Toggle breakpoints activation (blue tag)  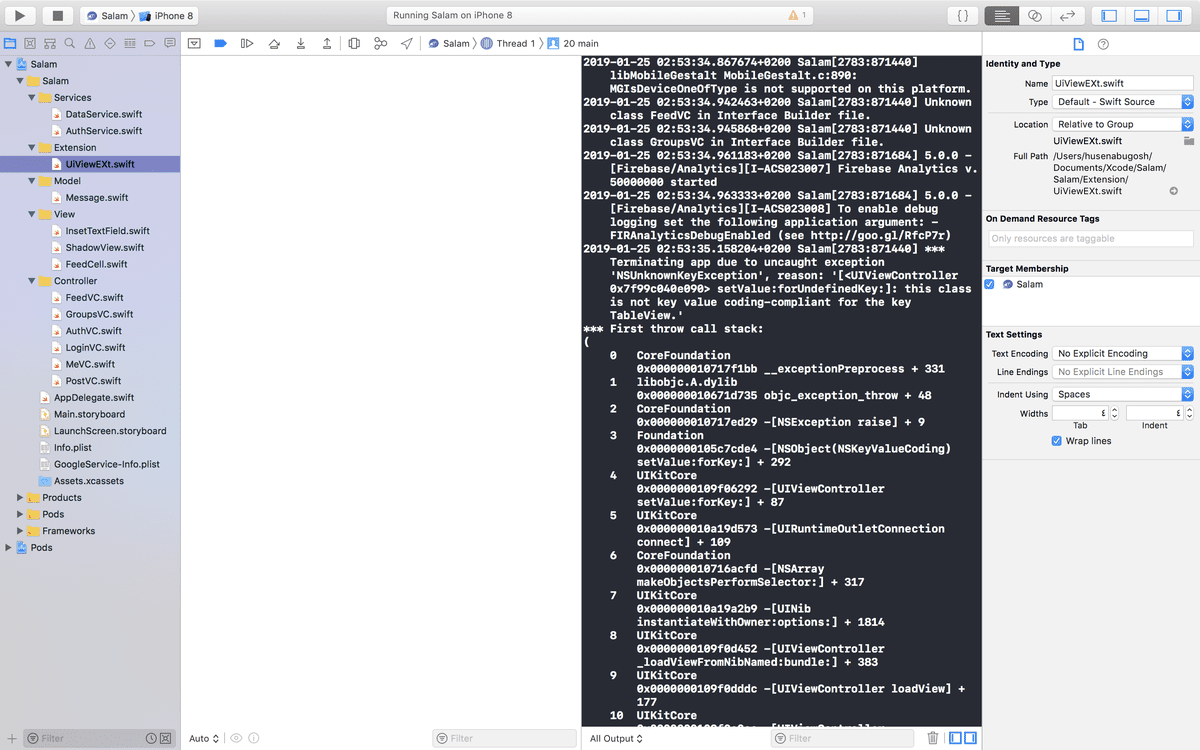tap(221, 43)
